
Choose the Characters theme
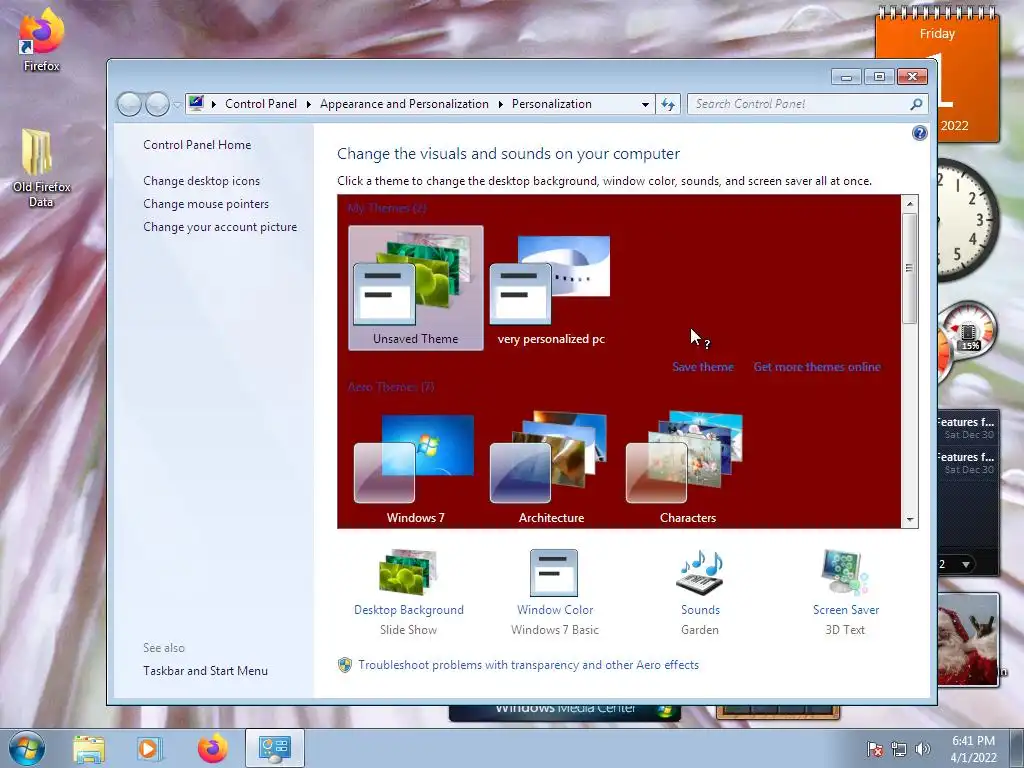[x=687, y=467]
